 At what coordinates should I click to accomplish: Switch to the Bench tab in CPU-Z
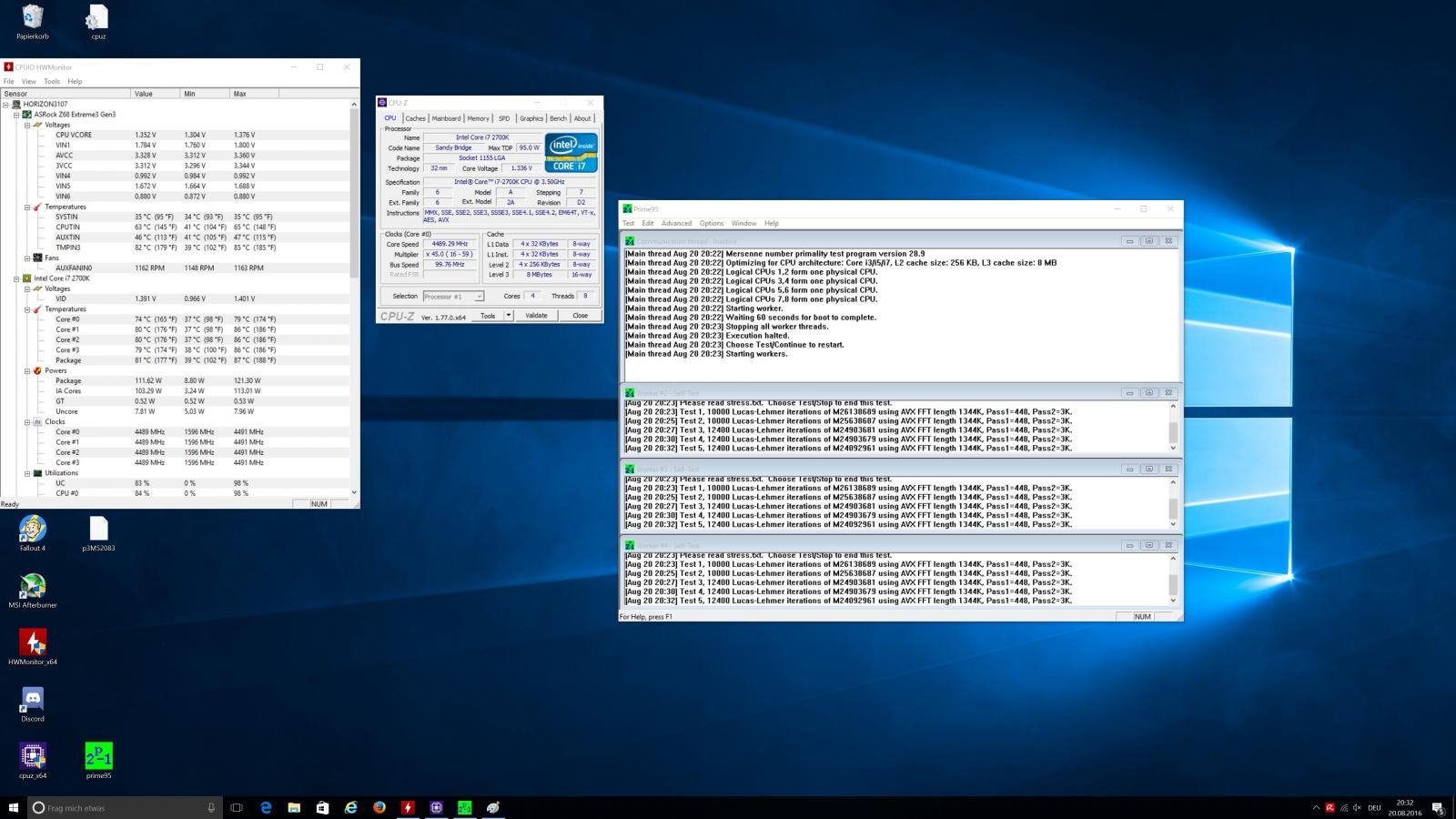click(x=558, y=118)
